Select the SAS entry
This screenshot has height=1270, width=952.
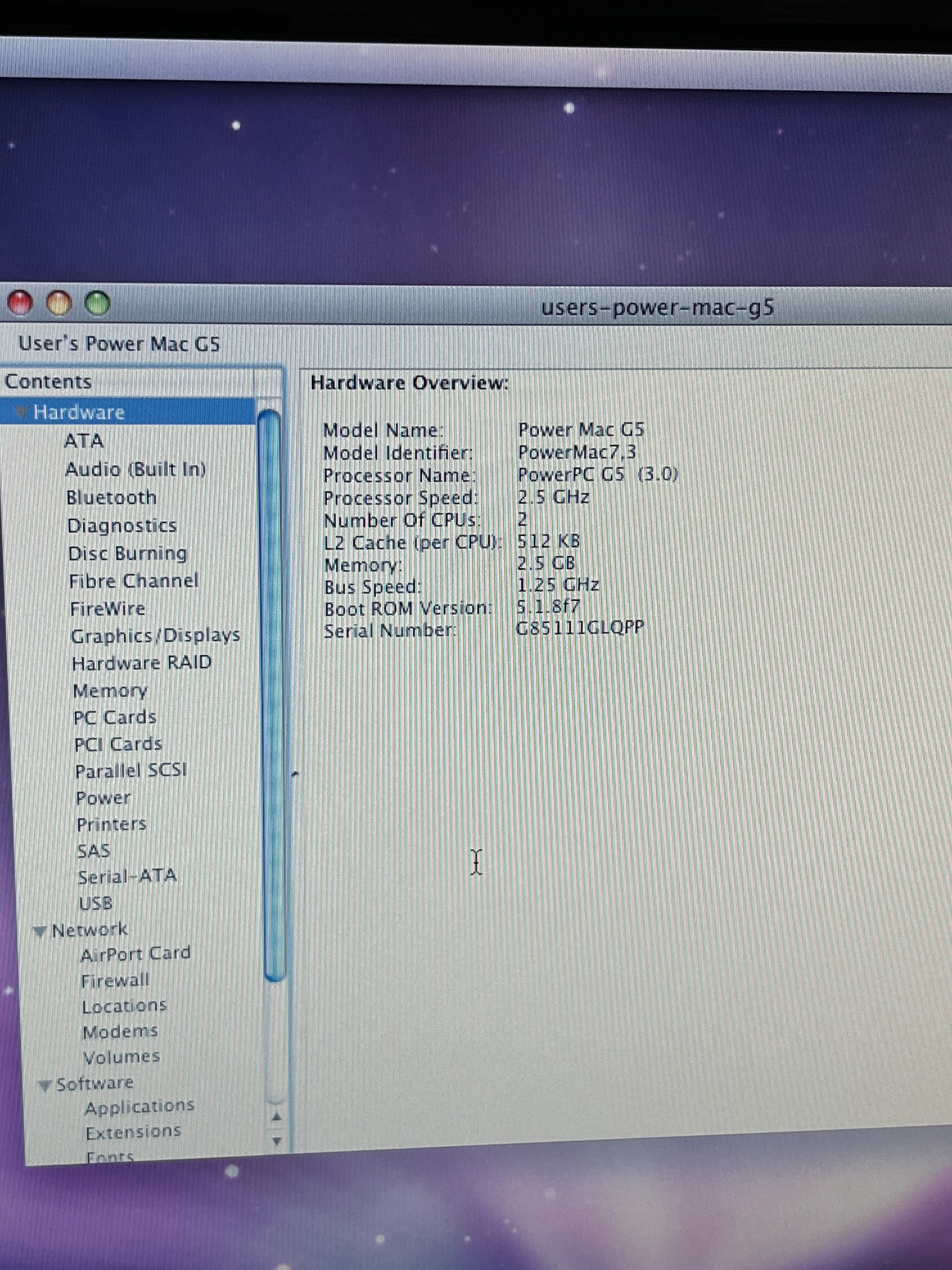coord(94,851)
